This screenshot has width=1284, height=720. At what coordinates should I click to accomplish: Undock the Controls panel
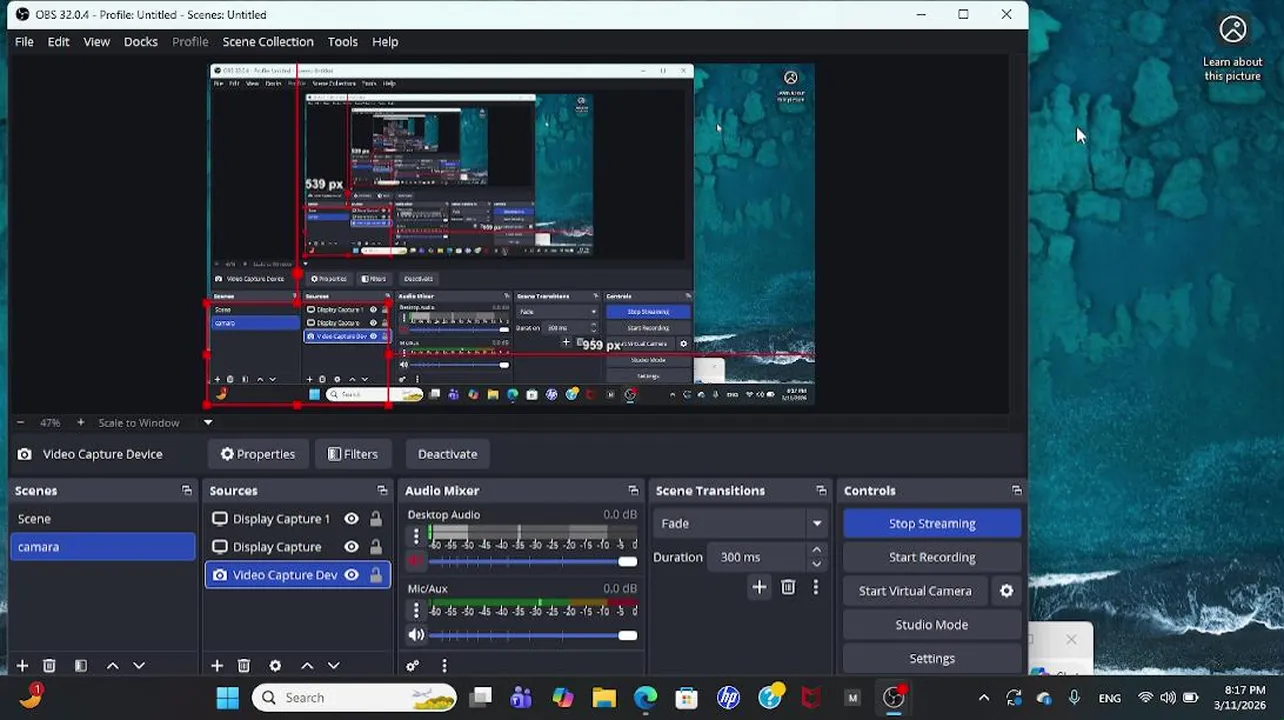[1017, 491]
